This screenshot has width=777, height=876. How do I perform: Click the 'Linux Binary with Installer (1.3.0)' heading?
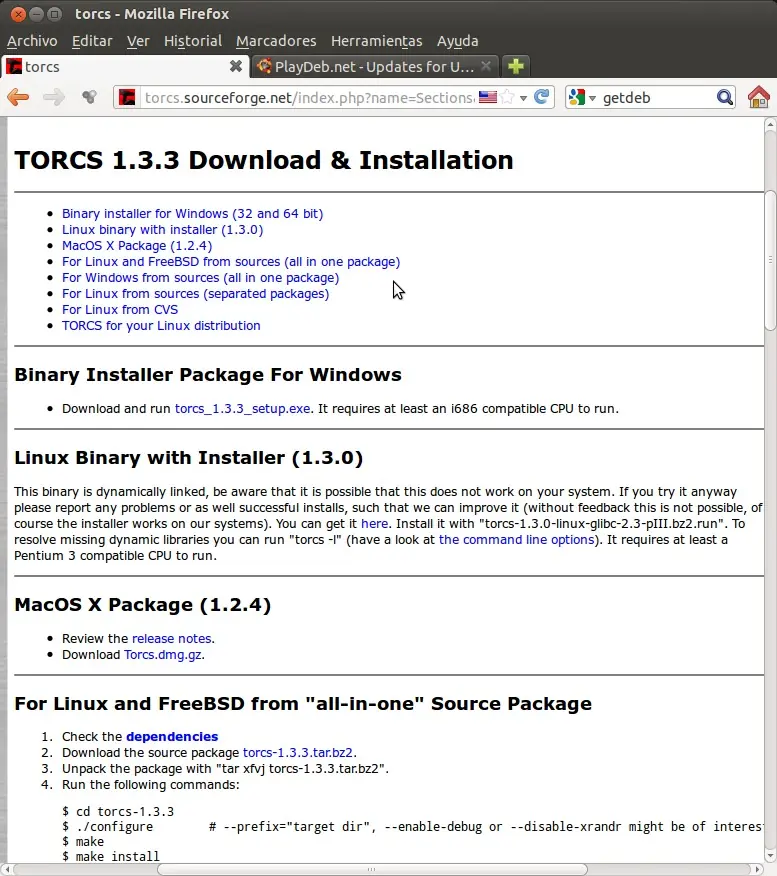coord(189,458)
